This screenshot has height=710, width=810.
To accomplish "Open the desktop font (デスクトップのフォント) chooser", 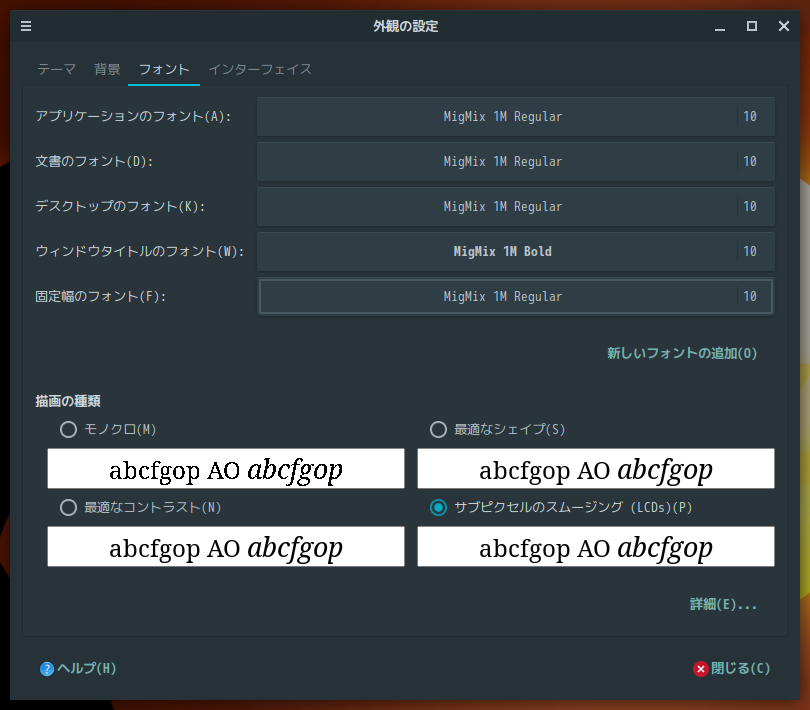I will [x=516, y=207].
